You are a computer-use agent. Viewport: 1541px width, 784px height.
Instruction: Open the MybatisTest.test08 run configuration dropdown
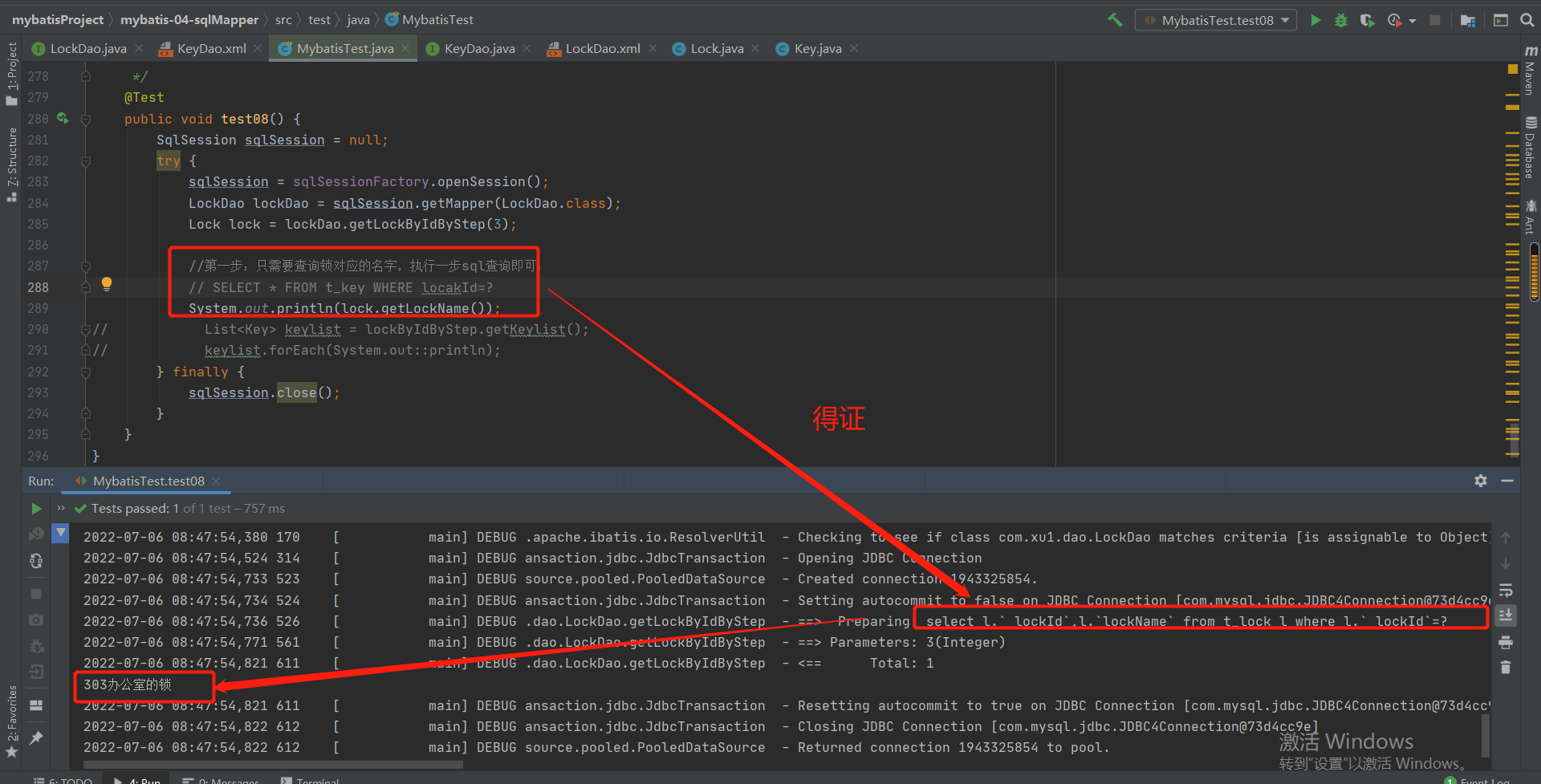click(1216, 20)
